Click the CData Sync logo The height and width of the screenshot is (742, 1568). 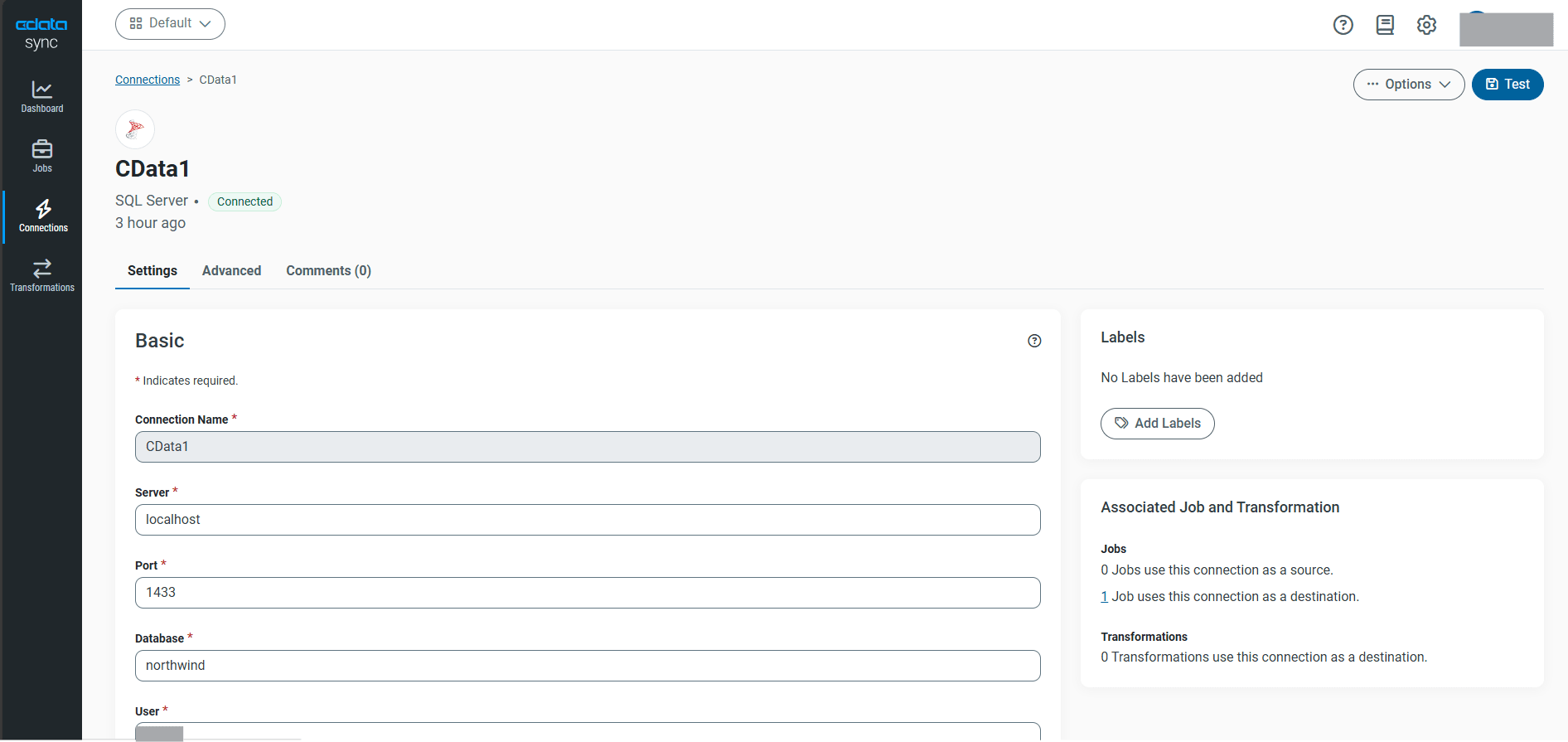(x=41, y=33)
